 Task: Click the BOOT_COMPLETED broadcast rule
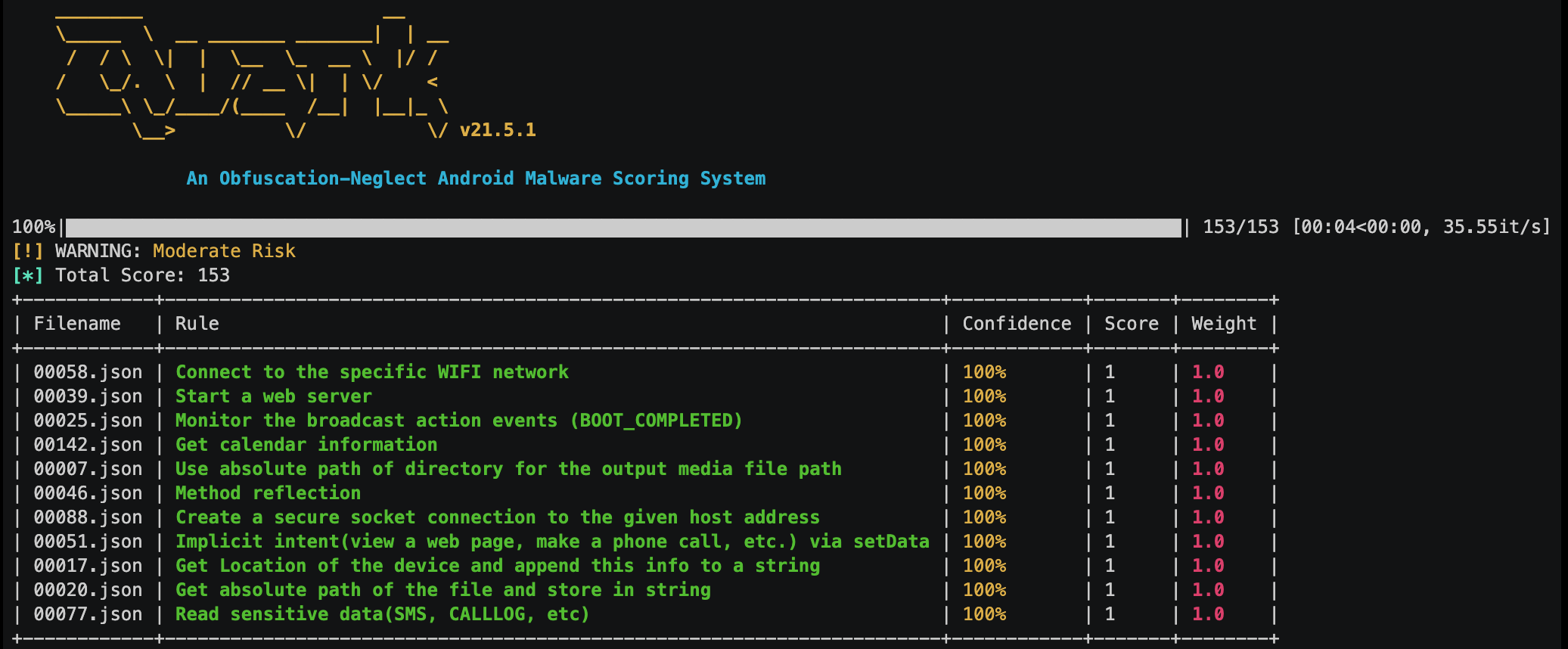[458, 421]
